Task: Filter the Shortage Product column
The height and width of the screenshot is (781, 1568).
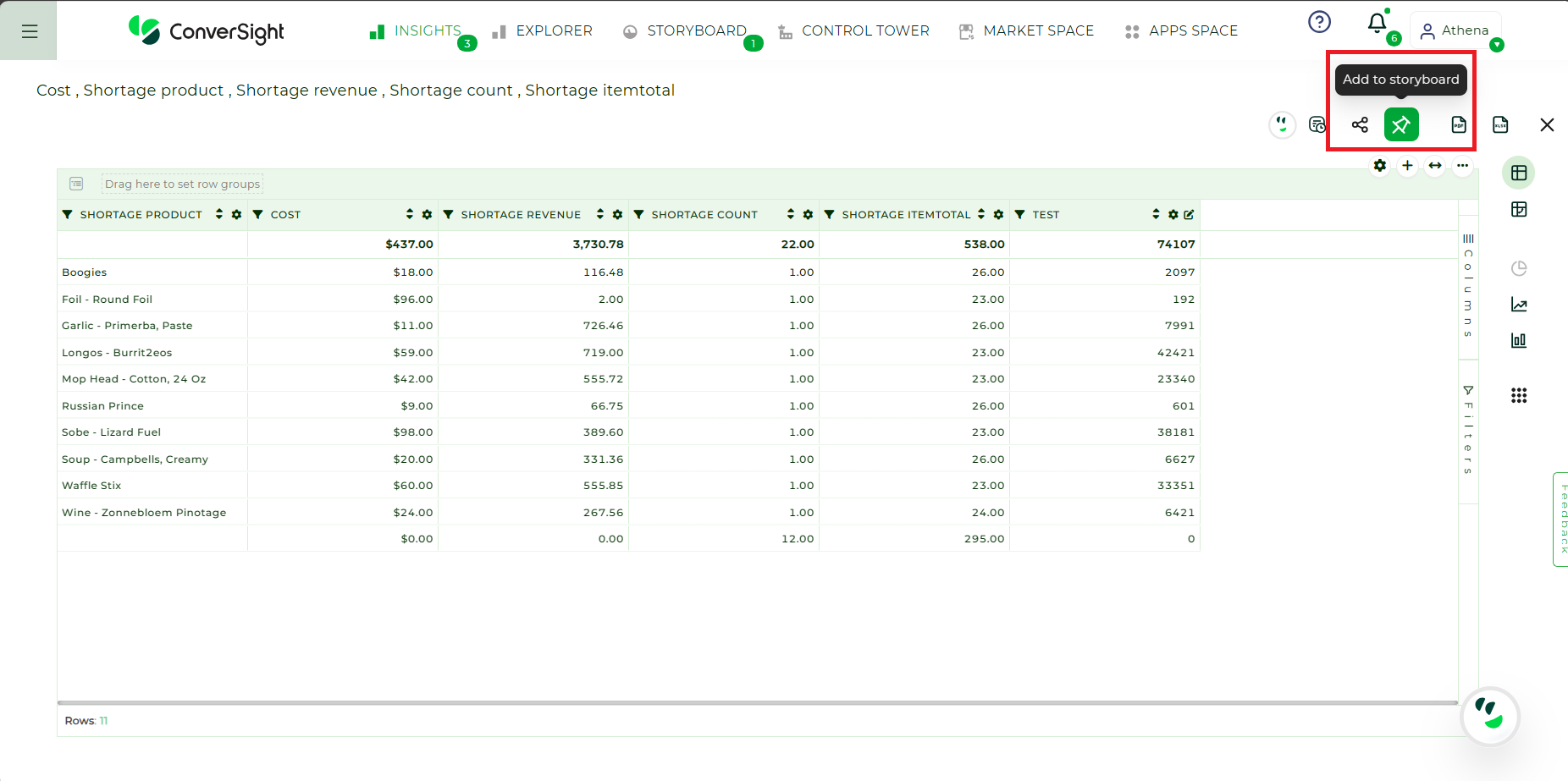Action: point(68,215)
